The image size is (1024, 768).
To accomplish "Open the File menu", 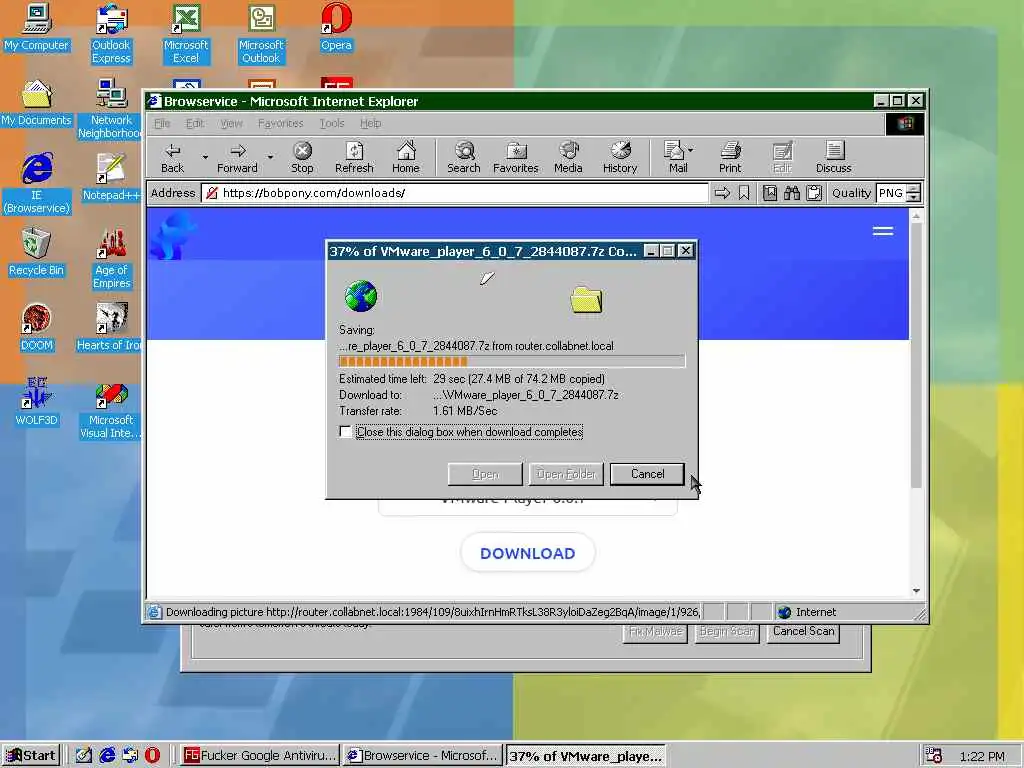I will (161, 123).
